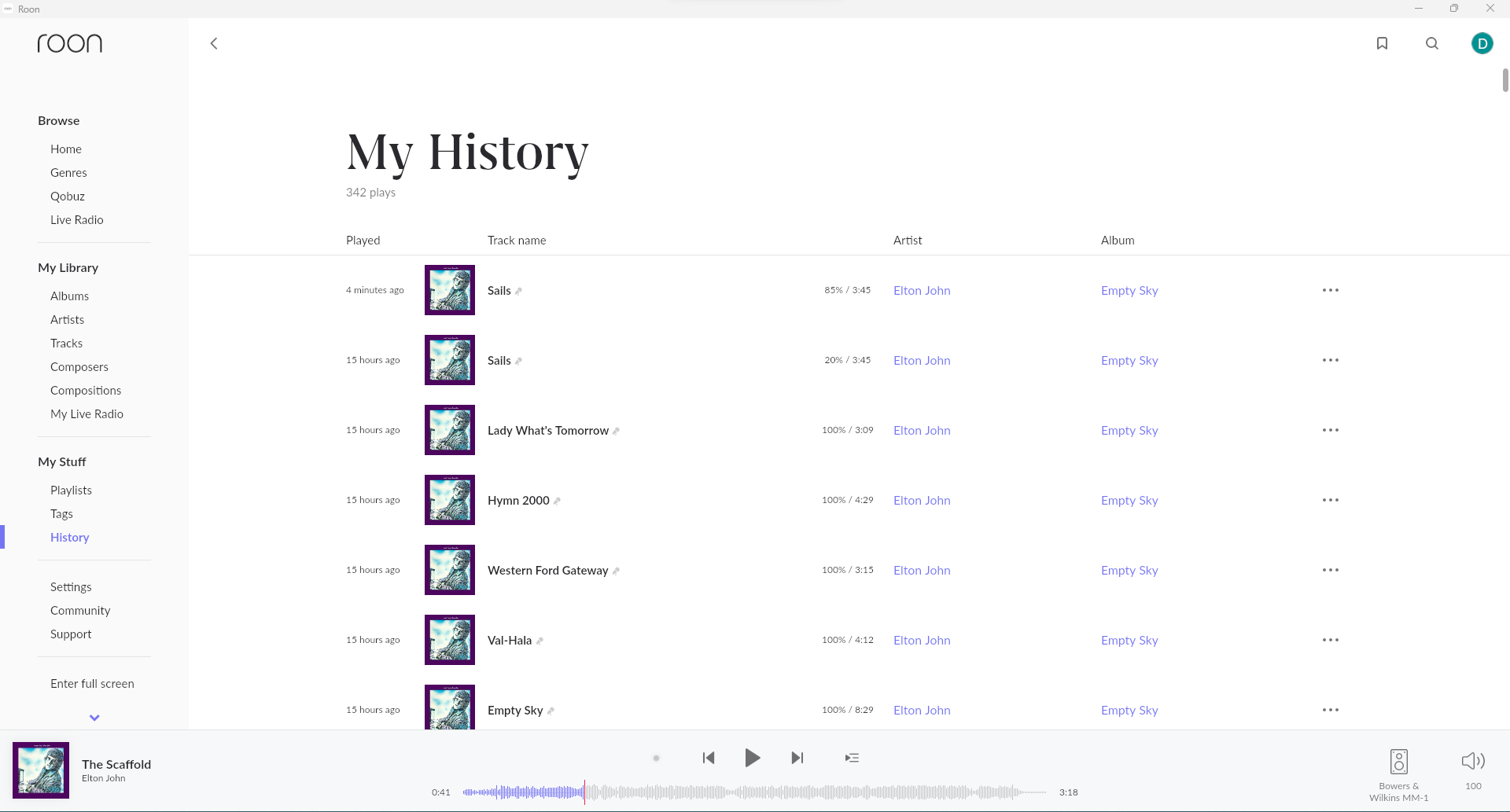Switch to Qobuz browsing
The width and height of the screenshot is (1510, 812).
tap(67, 196)
